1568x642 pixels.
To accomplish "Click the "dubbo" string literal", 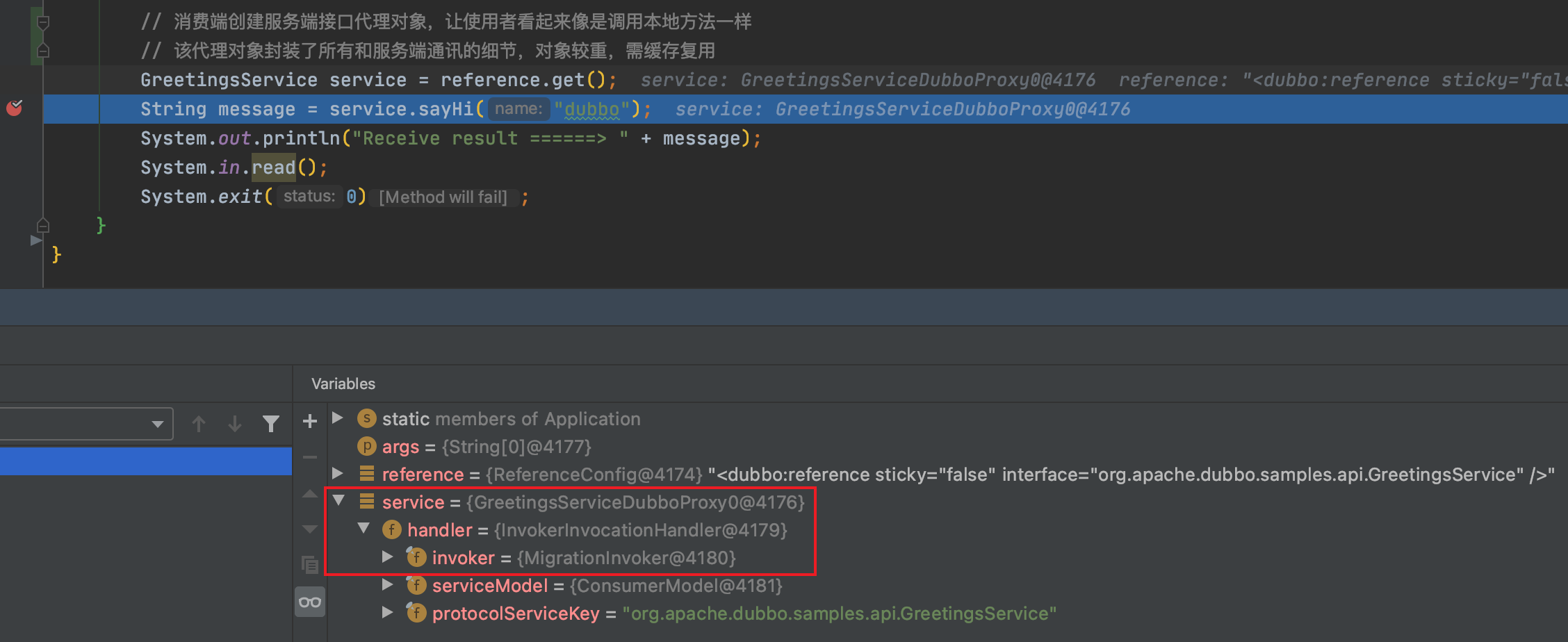I will pos(591,109).
